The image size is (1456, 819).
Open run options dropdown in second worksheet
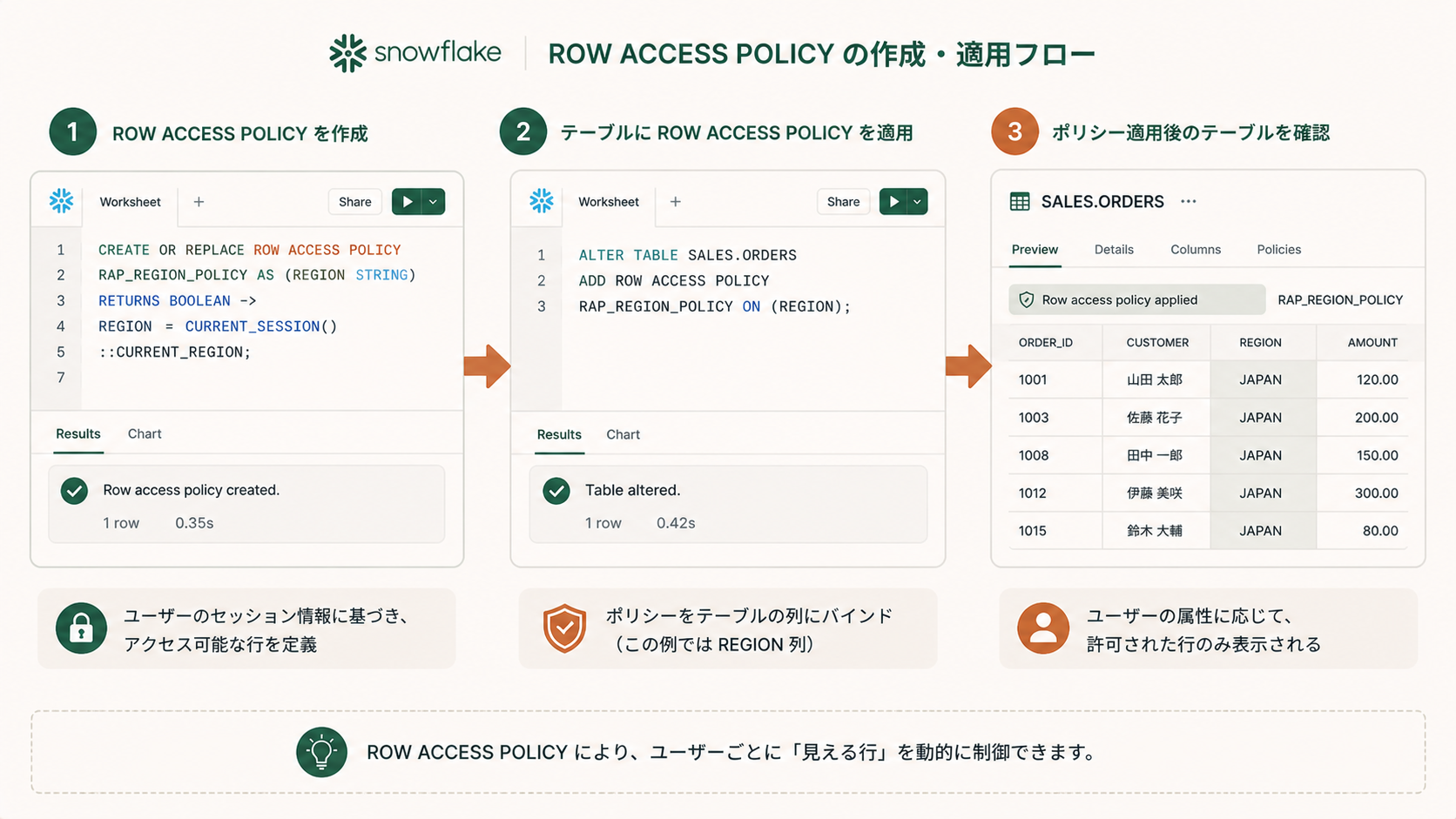pos(917,202)
